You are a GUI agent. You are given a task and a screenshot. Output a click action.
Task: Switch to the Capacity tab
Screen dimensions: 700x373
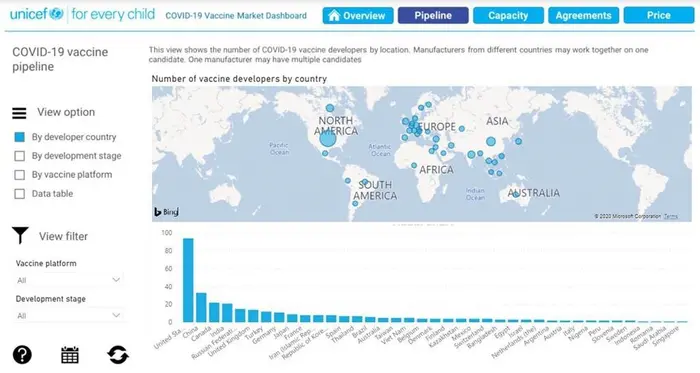coord(508,15)
